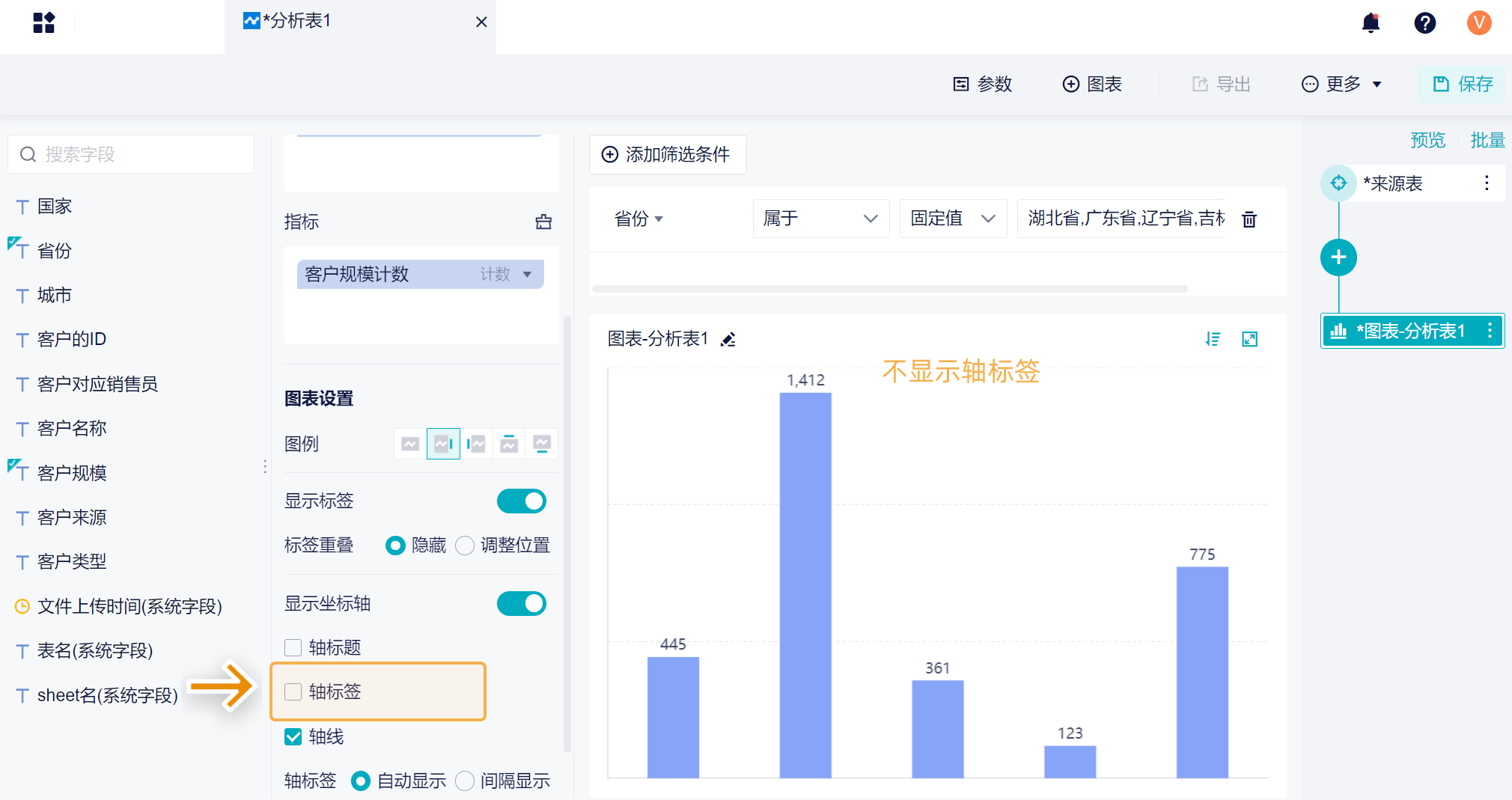The height and width of the screenshot is (800, 1512).
Task: Click the filter value field listing 湖北省,广东省
Action: [1121, 219]
